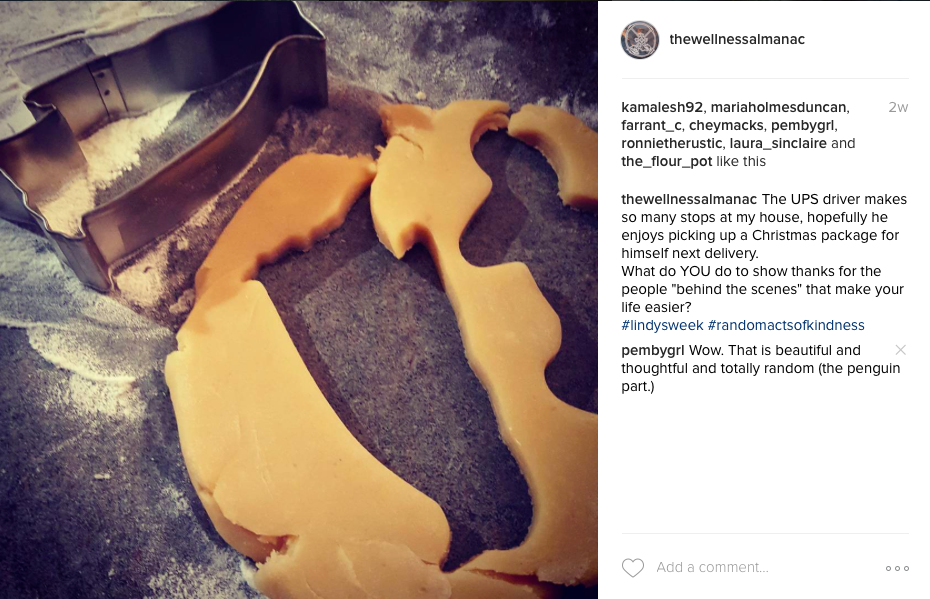Open pembygrl's profile from the comment
The image size is (930, 599).
[652, 351]
